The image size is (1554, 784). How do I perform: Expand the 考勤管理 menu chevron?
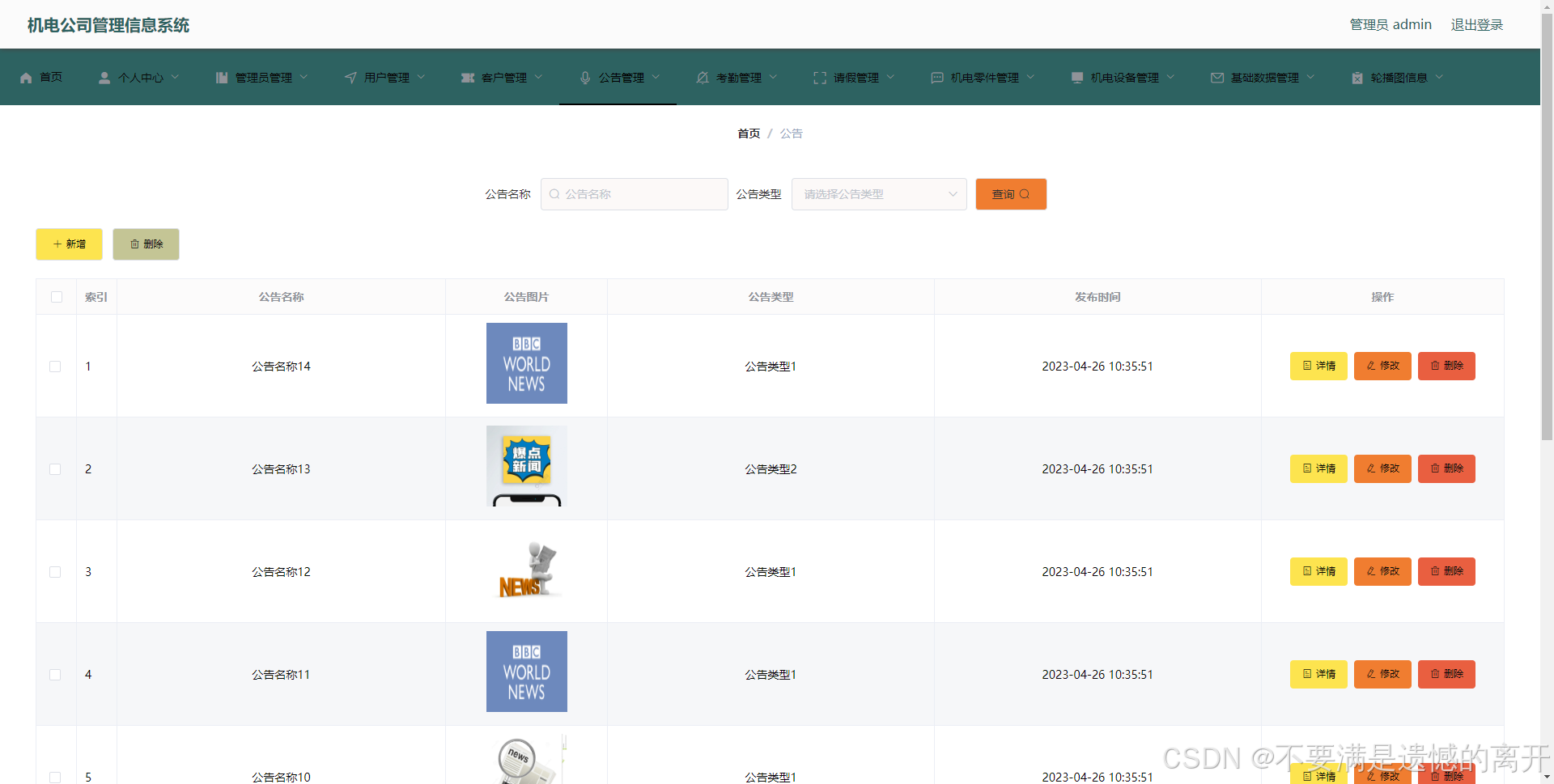coord(773,77)
